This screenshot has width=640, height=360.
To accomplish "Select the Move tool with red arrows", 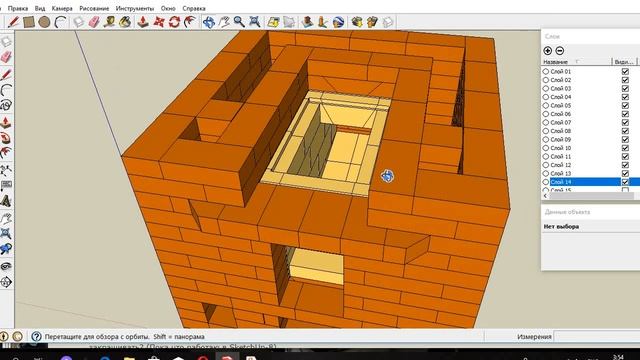I will click(159, 22).
